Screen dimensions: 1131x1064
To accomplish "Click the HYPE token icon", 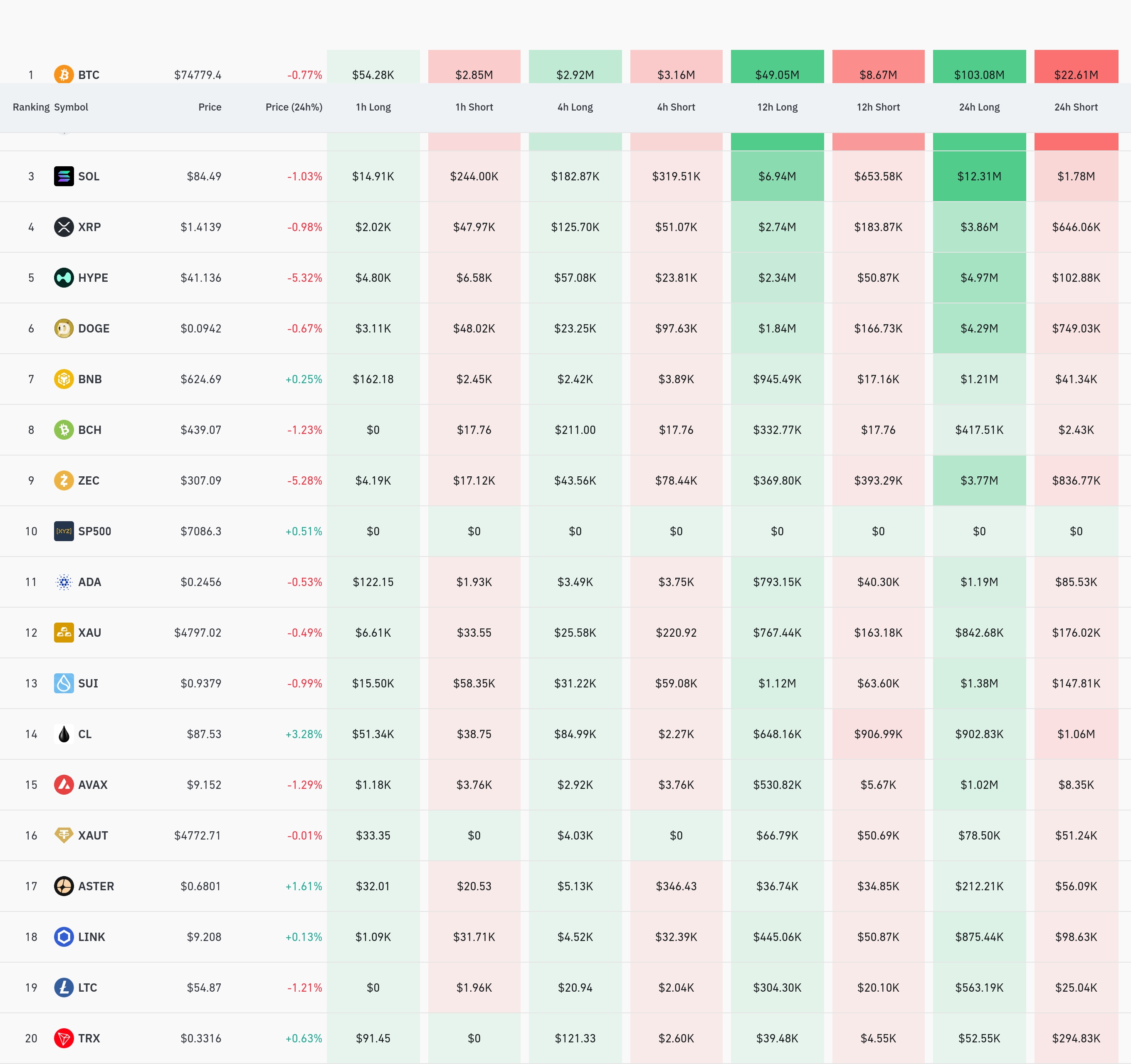I will (64, 278).
